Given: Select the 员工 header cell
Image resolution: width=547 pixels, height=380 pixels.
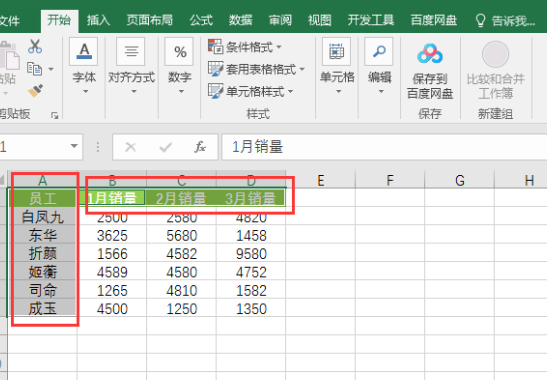Looking at the screenshot, I should click(43, 198).
